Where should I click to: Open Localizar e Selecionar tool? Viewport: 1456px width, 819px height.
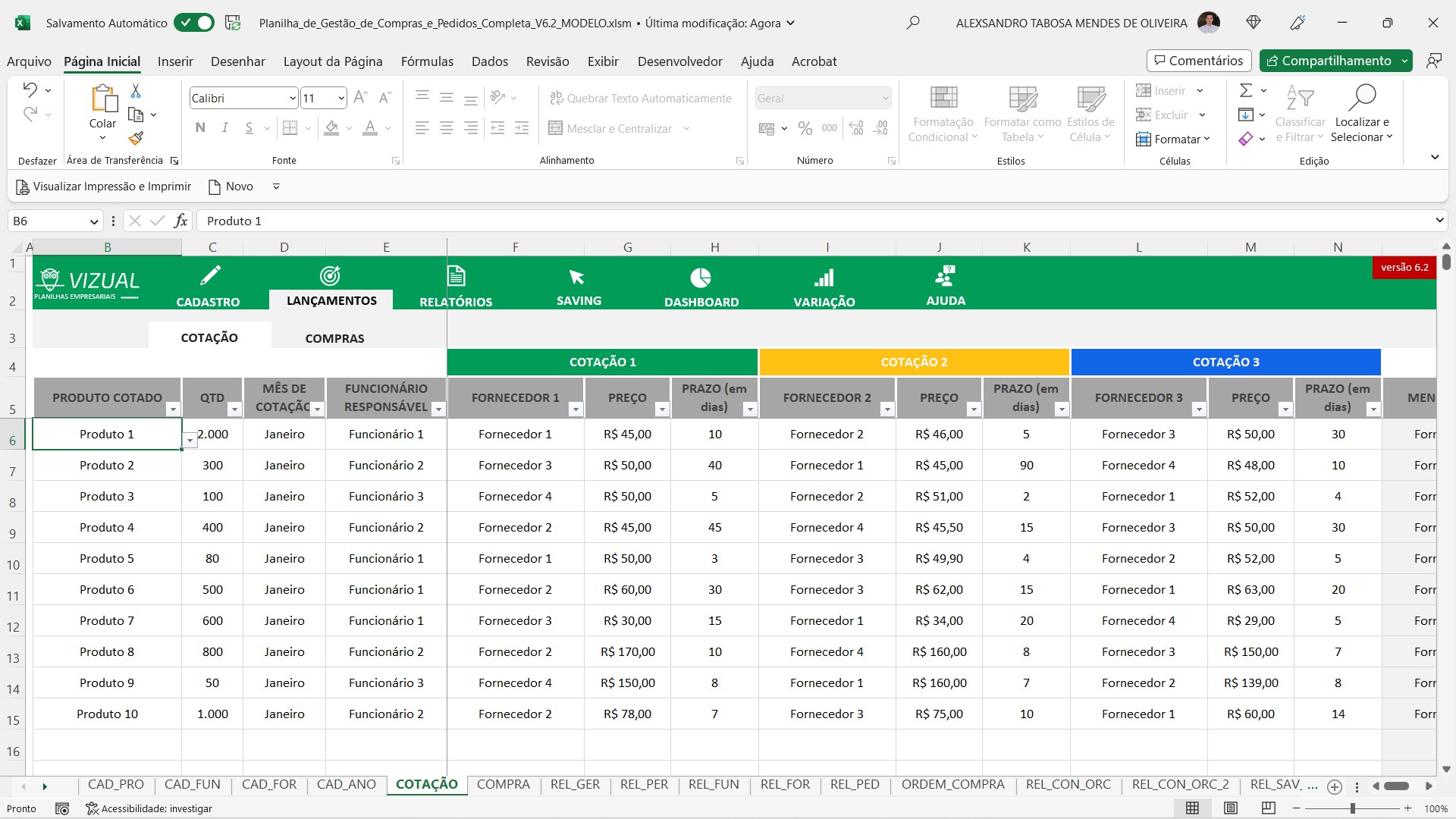pyautogui.click(x=1362, y=114)
